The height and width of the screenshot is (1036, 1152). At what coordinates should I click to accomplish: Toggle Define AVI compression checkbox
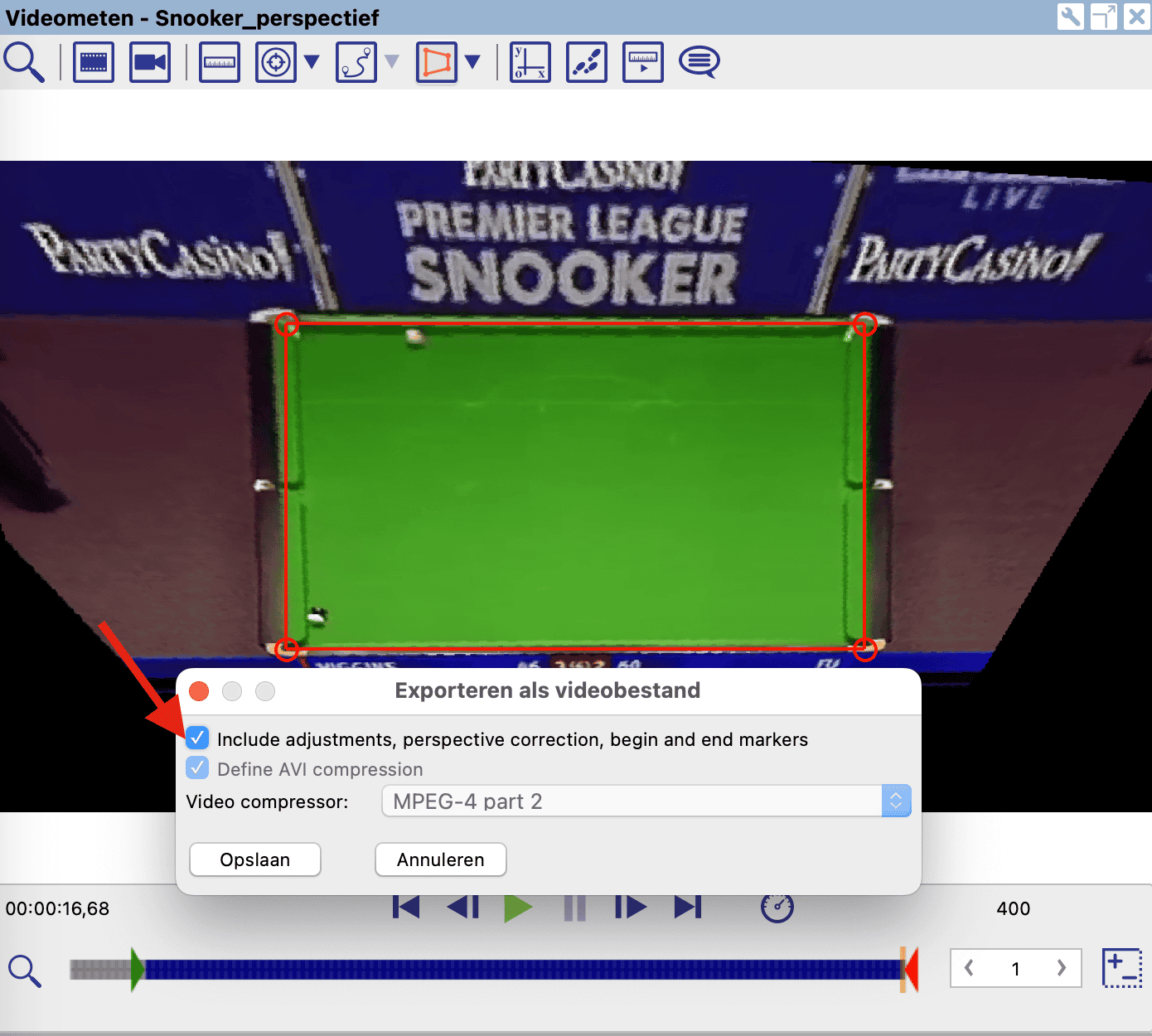(x=197, y=768)
